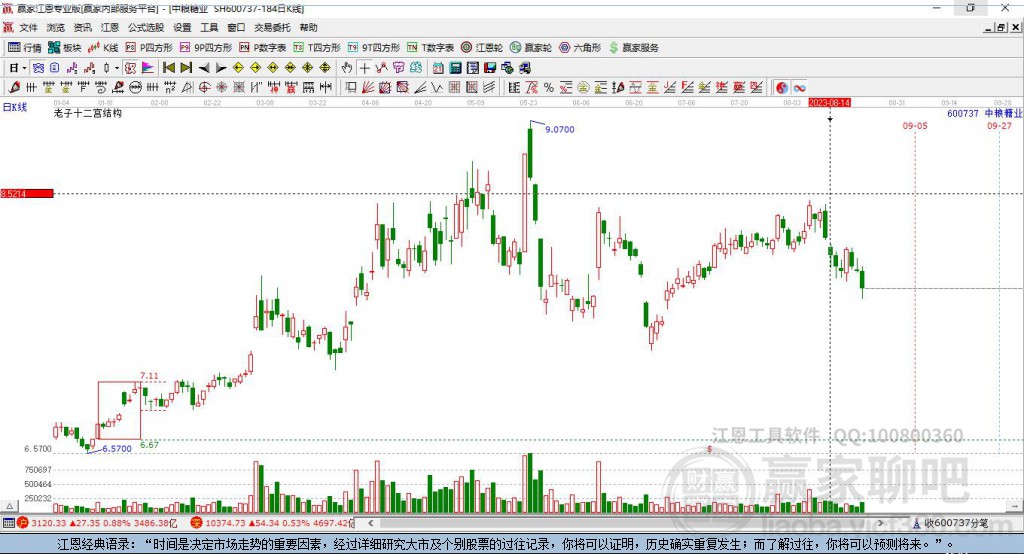Select the fan lines drawing tool

coord(368,88)
